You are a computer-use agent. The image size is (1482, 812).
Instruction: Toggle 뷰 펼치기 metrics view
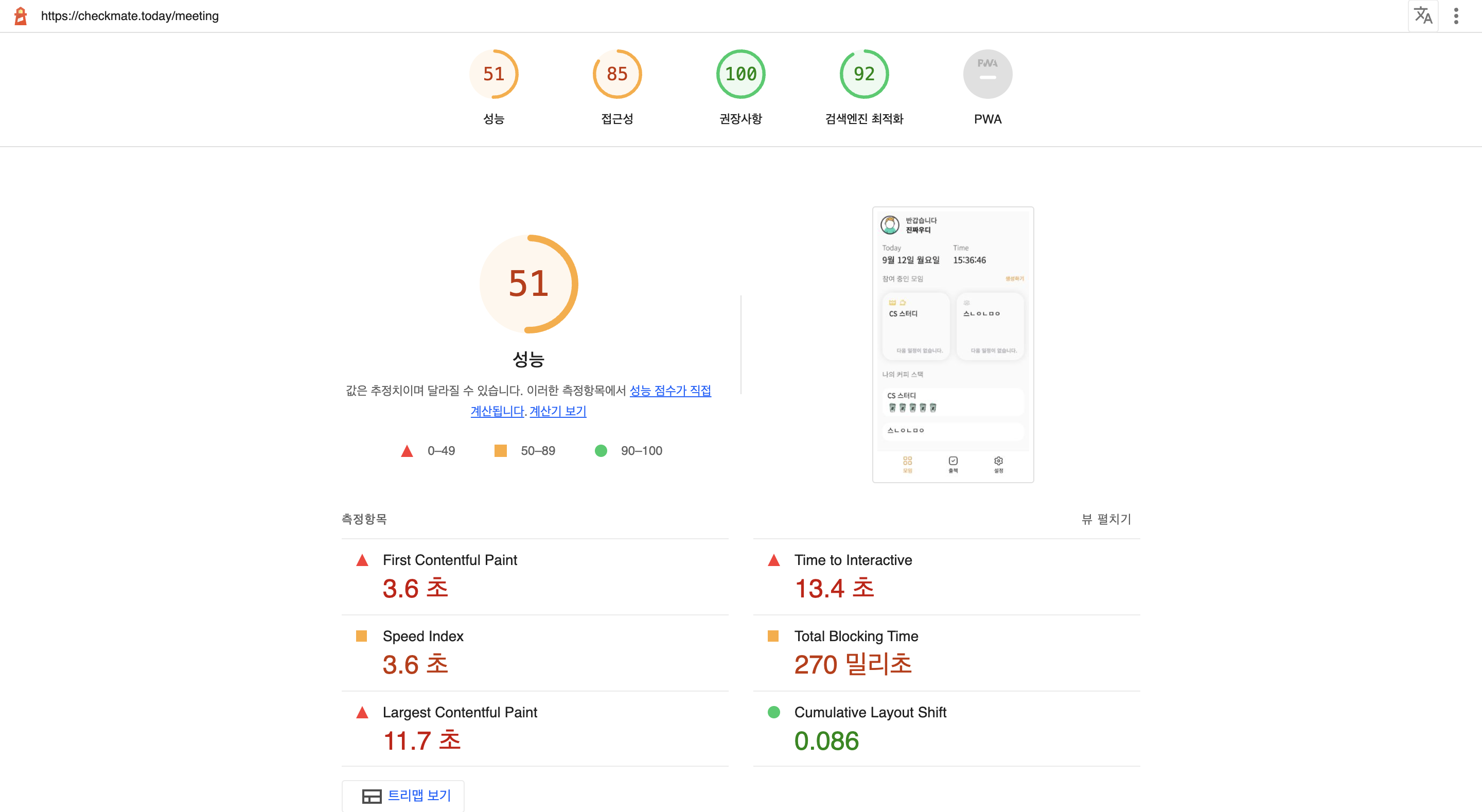coord(1106,519)
